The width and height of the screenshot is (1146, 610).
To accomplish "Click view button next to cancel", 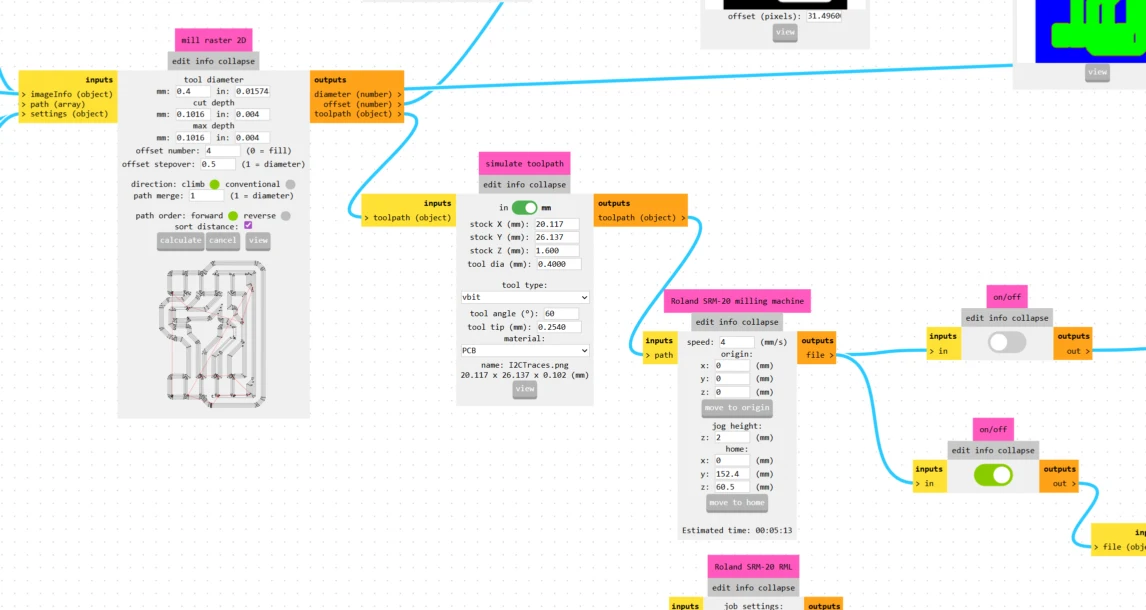I will pyautogui.click(x=258, y=240).
